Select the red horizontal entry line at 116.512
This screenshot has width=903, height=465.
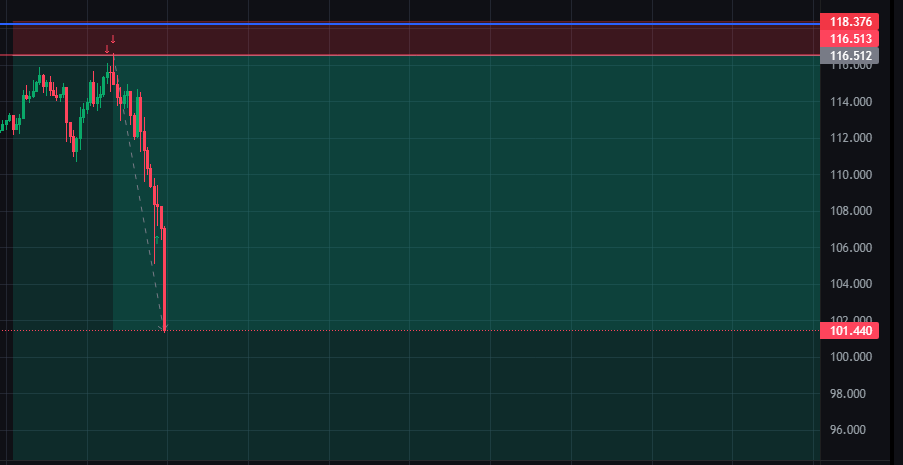[x=410, y=55]
